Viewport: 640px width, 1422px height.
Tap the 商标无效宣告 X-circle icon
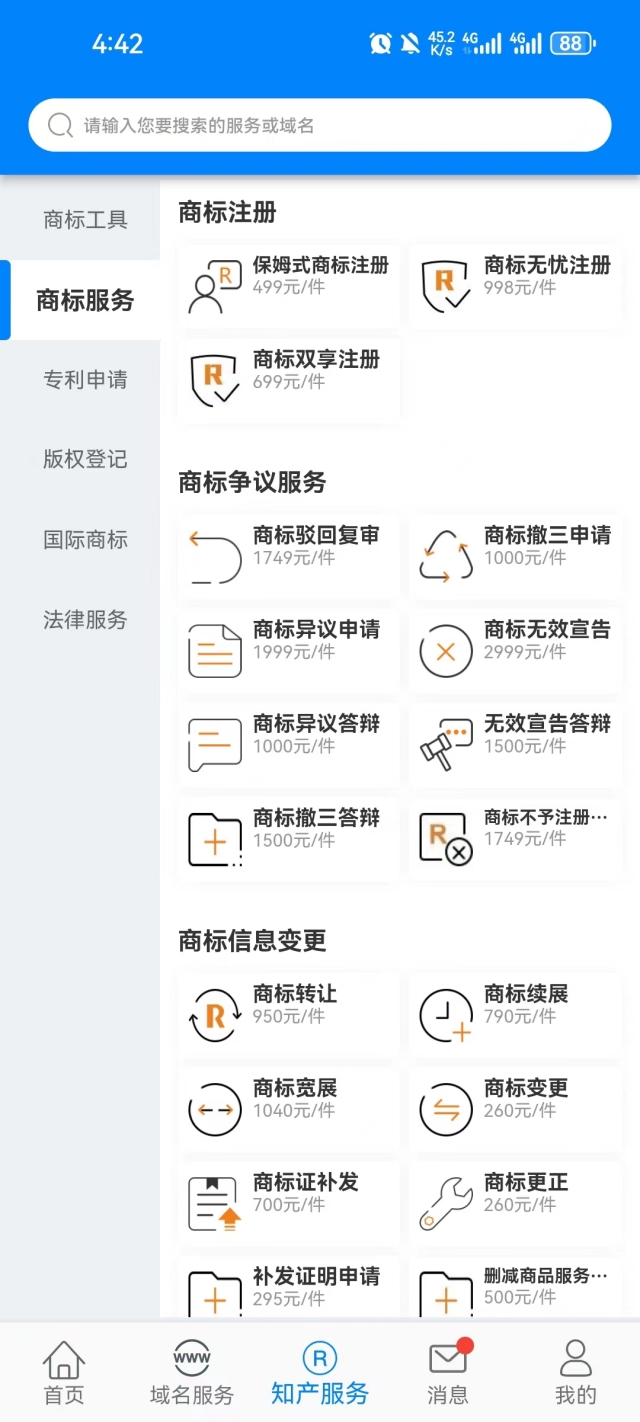coord(444,650)
